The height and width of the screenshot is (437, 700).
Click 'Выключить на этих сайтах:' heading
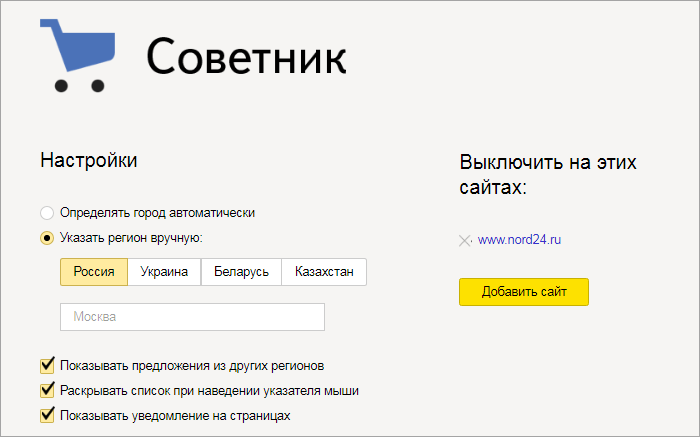coord(548,175)
